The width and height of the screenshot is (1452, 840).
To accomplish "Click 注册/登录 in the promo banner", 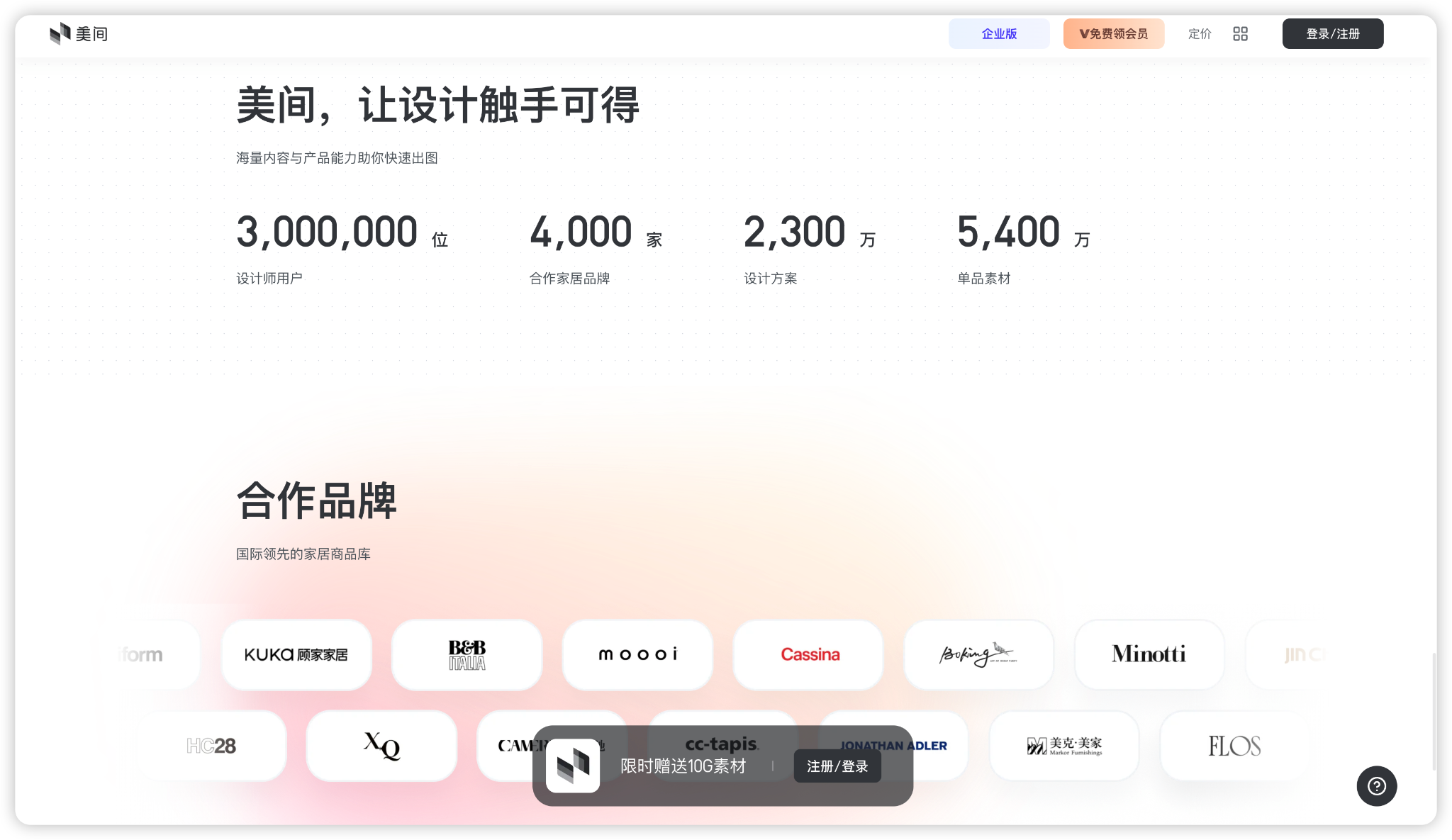I will (837, 766).
